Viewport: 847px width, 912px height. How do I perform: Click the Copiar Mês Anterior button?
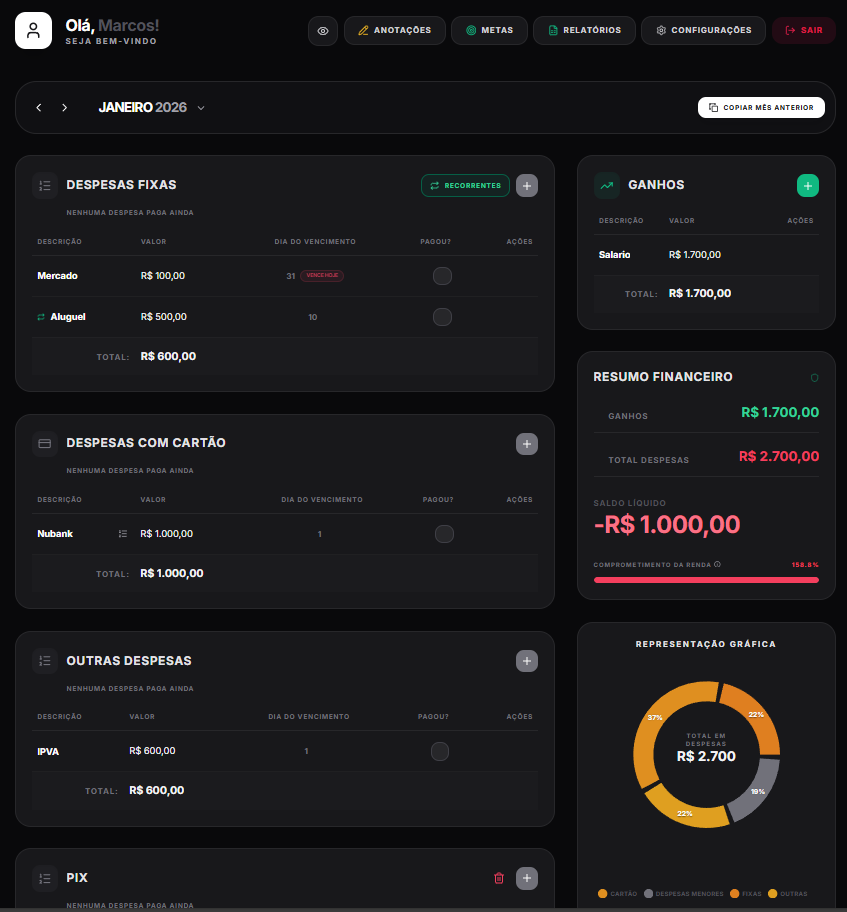point(761,107)
